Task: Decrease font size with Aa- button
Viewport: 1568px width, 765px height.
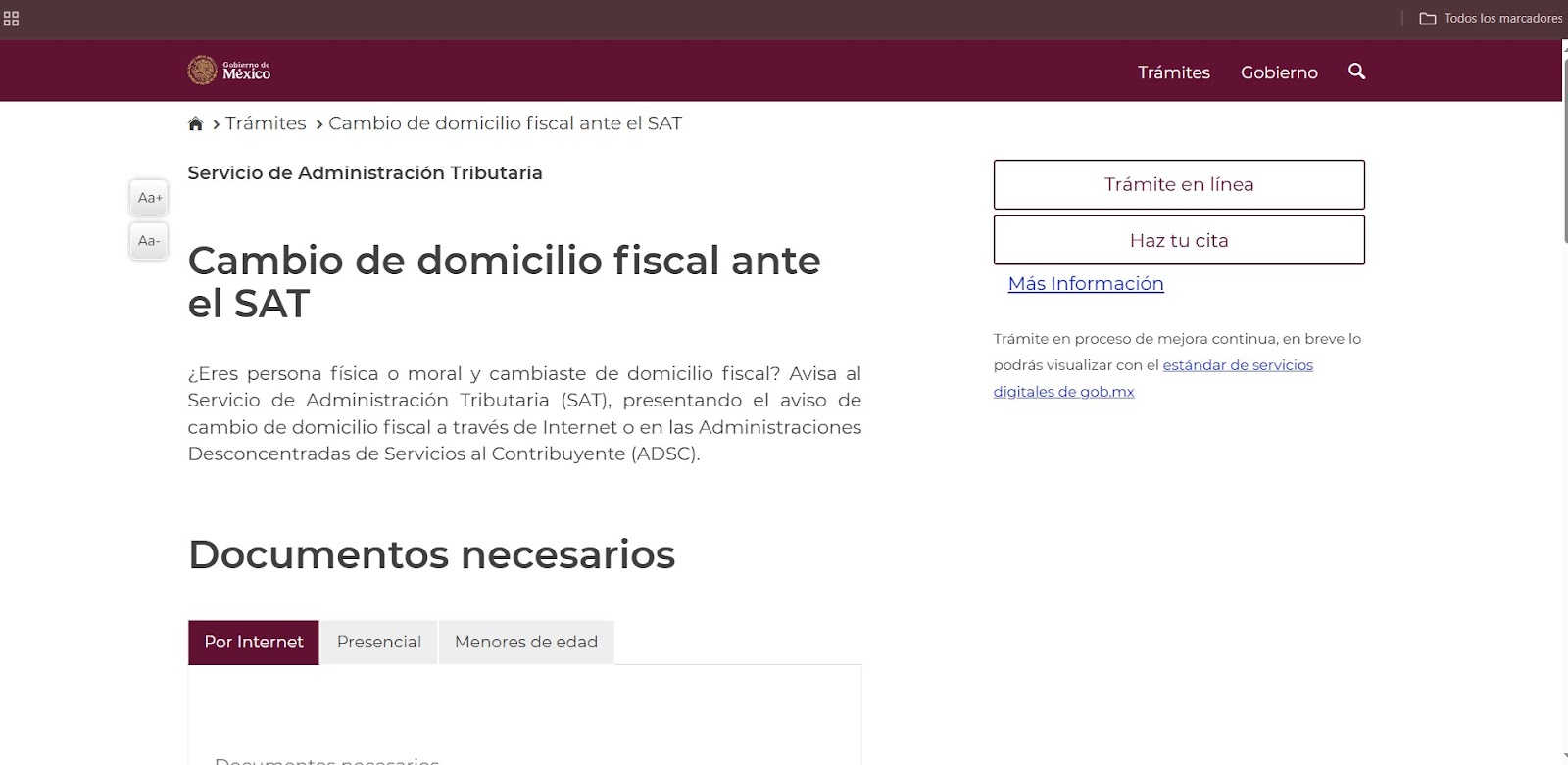Action: coord(149,241)
